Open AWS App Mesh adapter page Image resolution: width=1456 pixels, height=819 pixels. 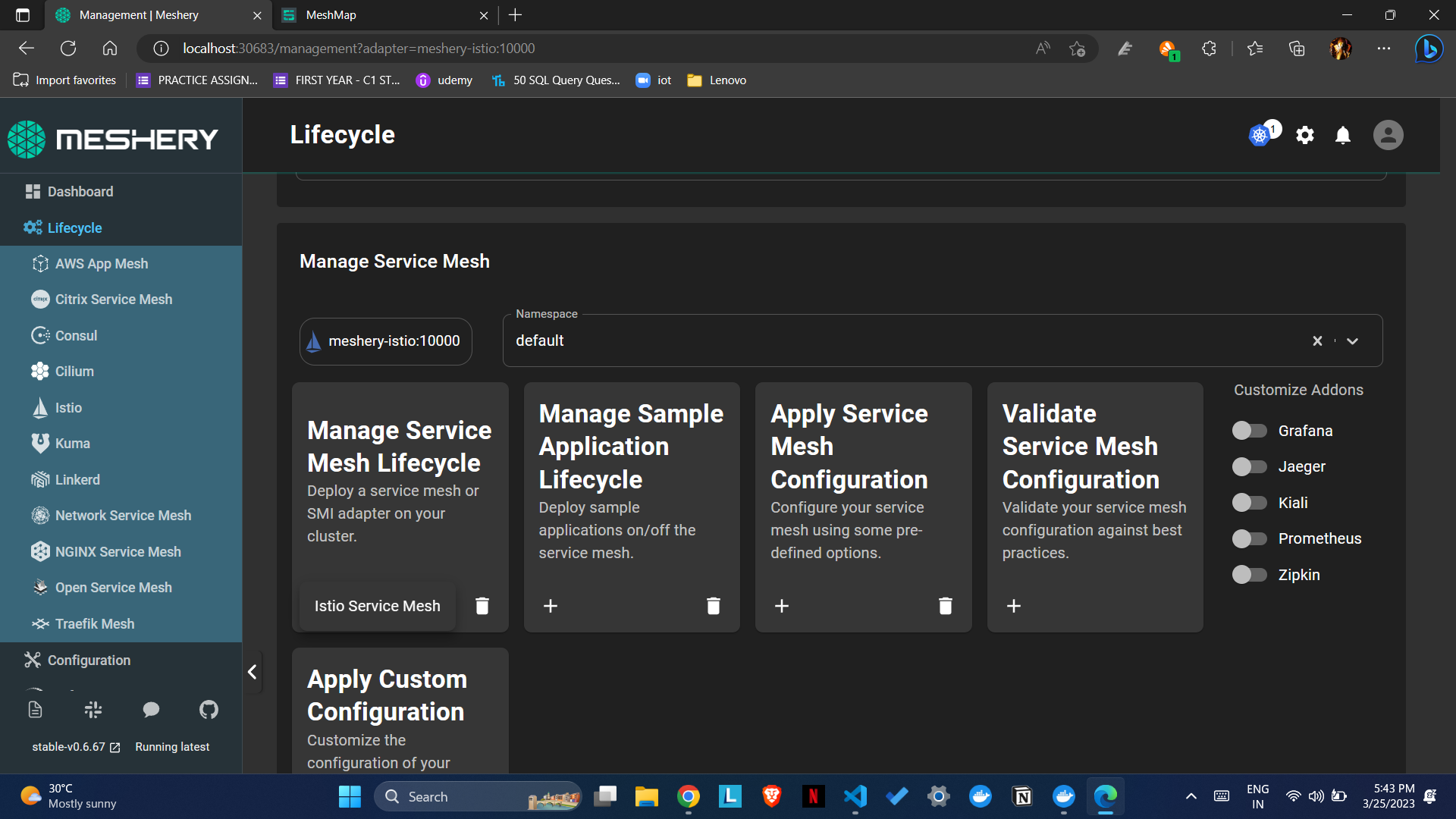[x=101, y=263]
